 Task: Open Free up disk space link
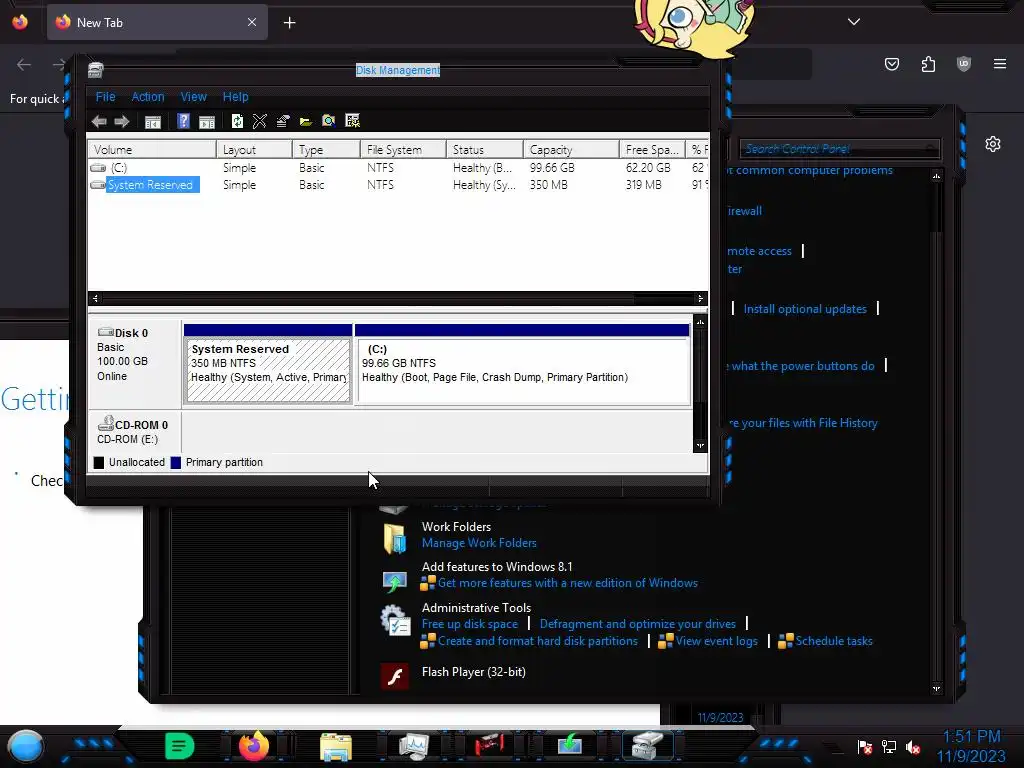click(470, 624)
